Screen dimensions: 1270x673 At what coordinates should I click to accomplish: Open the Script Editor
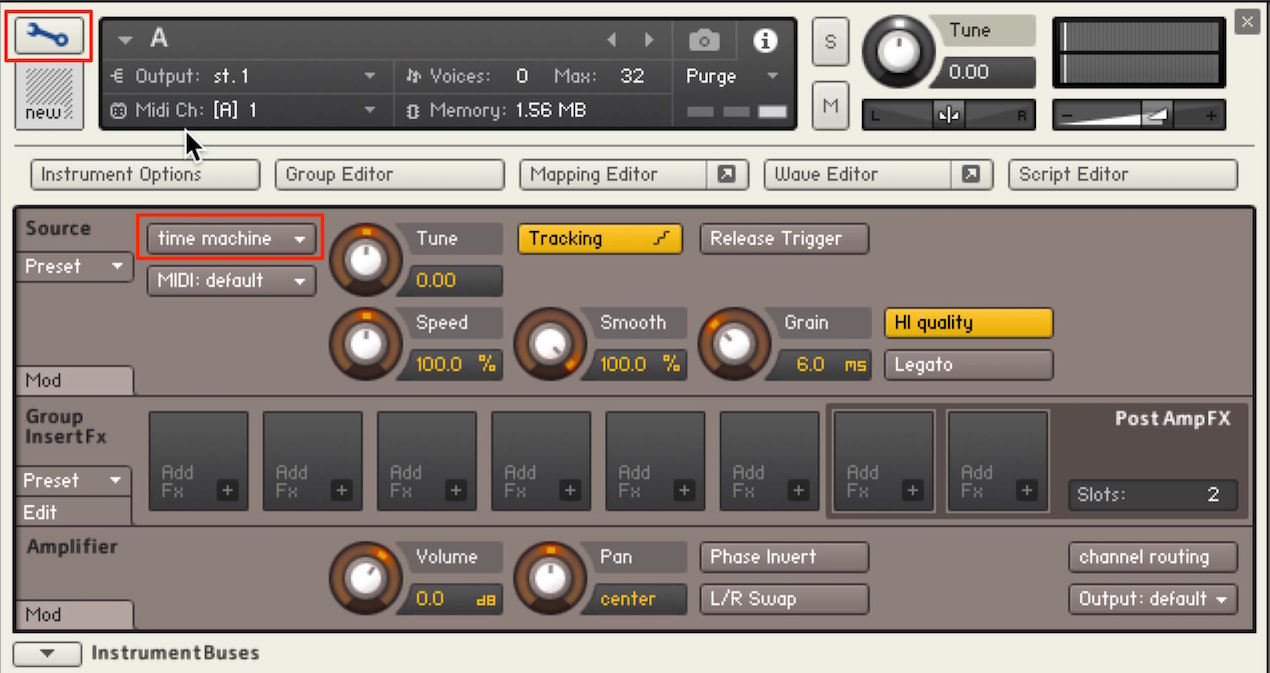click(x=1122, y=174)
